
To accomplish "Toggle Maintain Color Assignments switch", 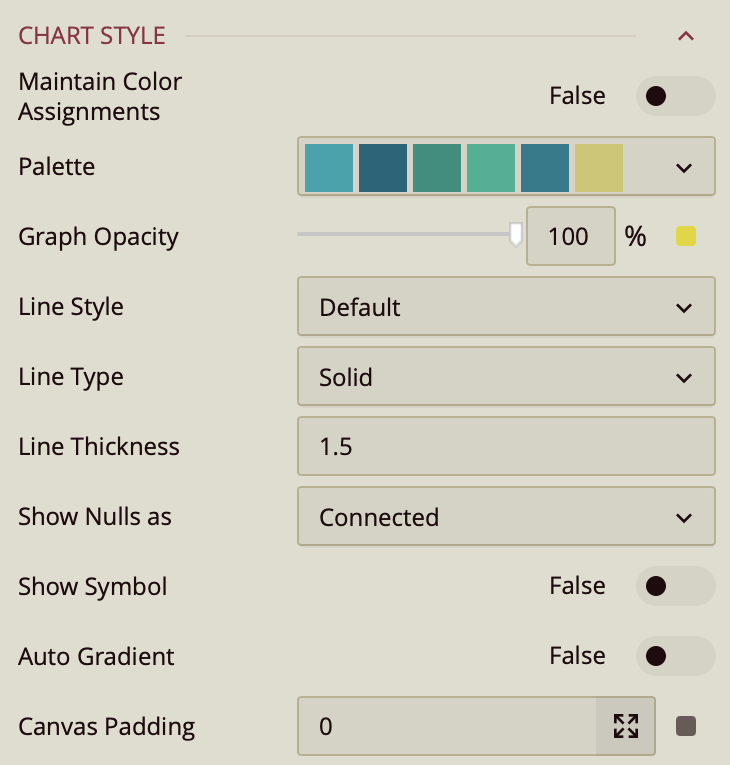I will tap(675, 96).
